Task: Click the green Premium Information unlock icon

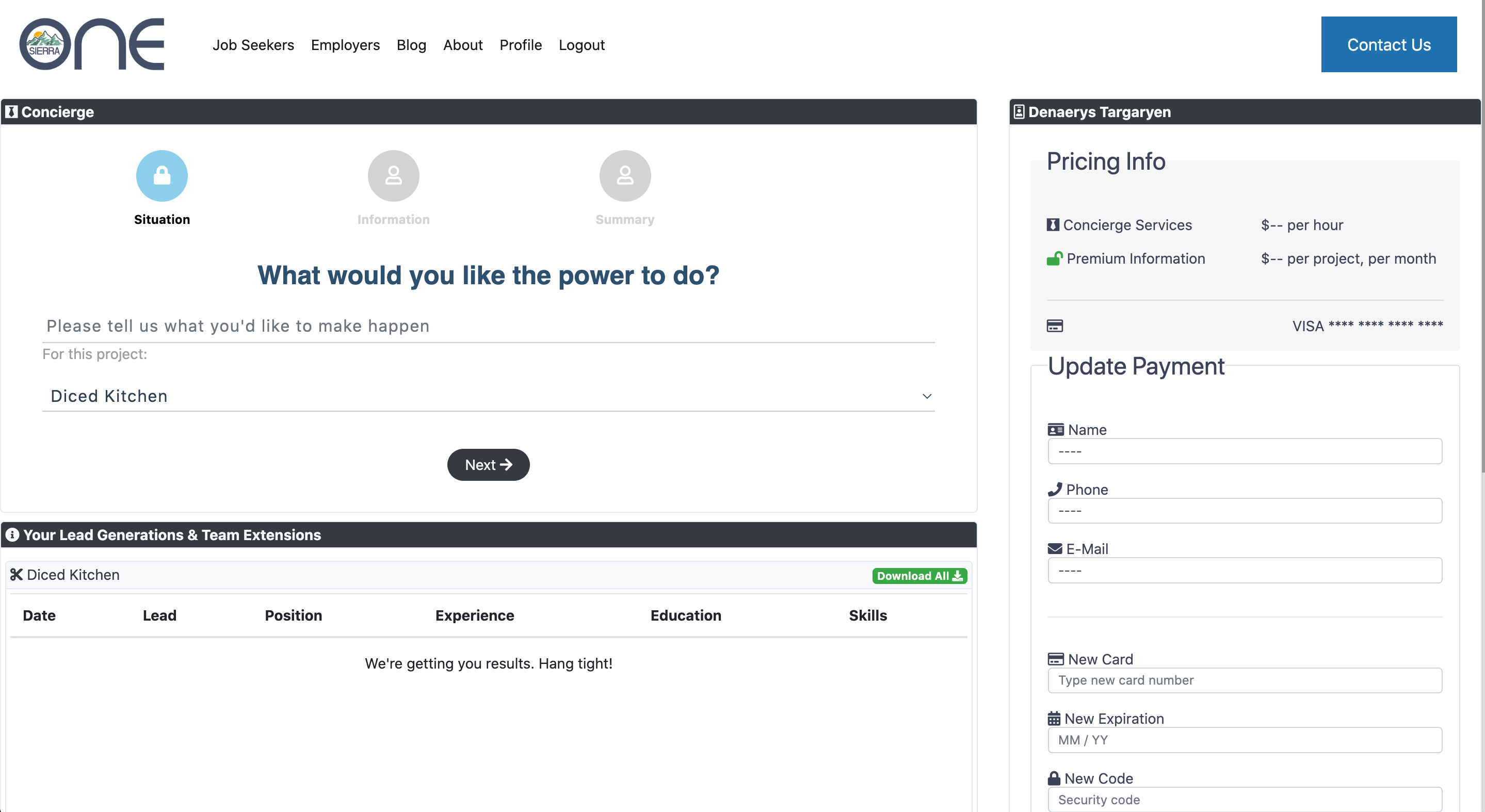Action: 1054,259
